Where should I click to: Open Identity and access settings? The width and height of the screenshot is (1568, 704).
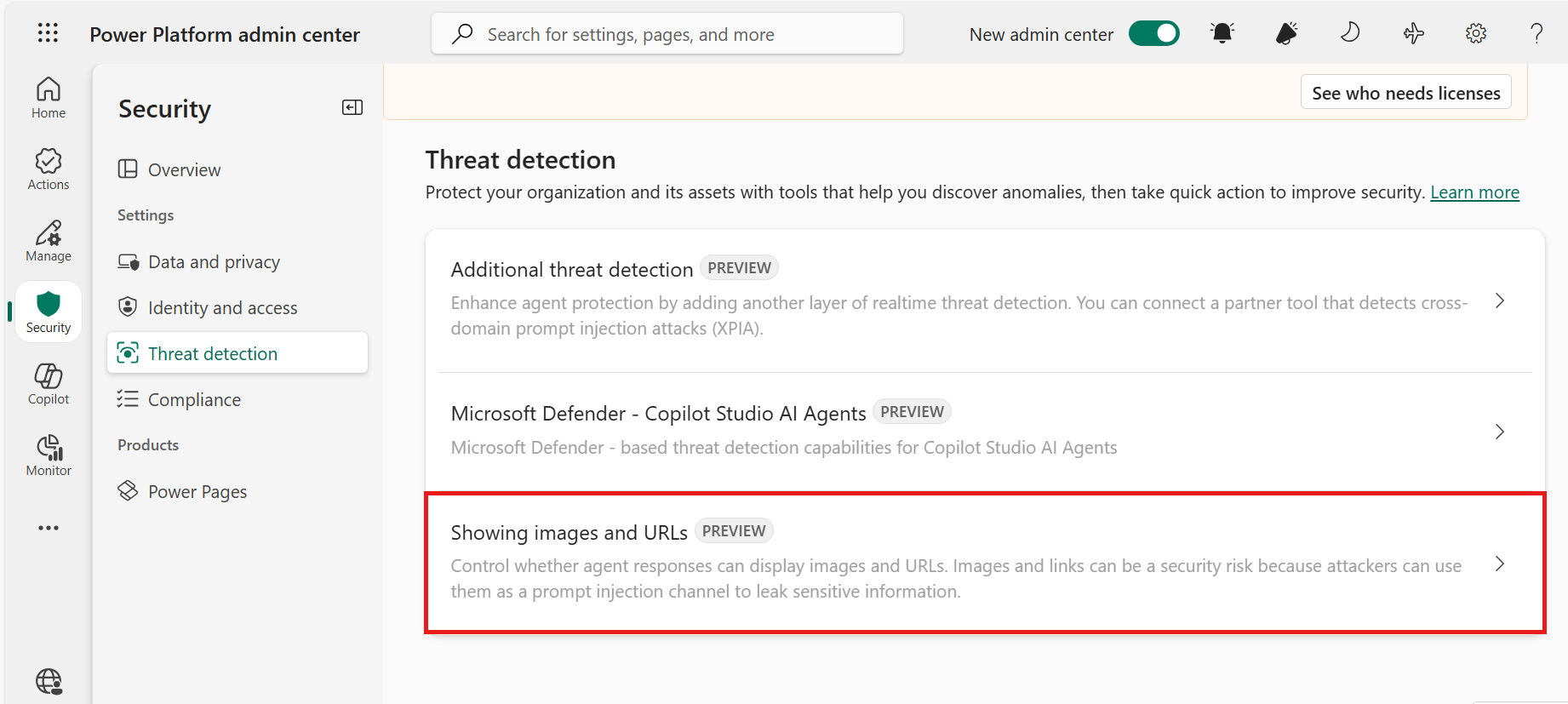point(237,307)
